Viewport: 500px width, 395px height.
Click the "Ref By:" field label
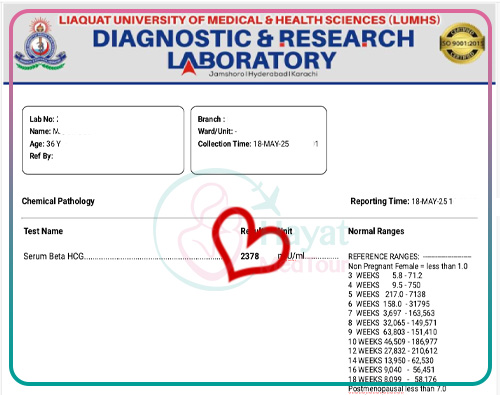point(41,156)
